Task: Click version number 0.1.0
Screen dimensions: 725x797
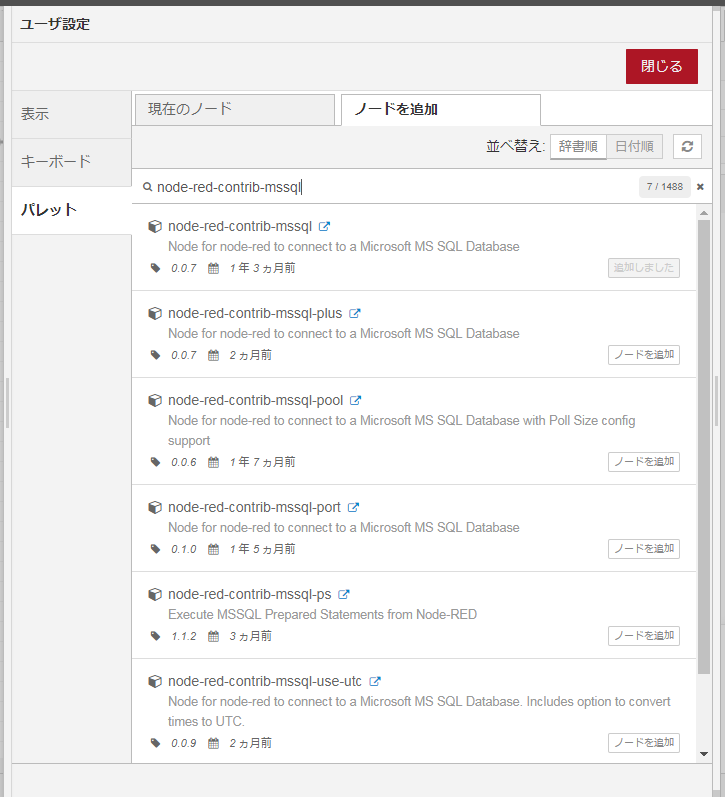Action: click(x=184, y=549)
